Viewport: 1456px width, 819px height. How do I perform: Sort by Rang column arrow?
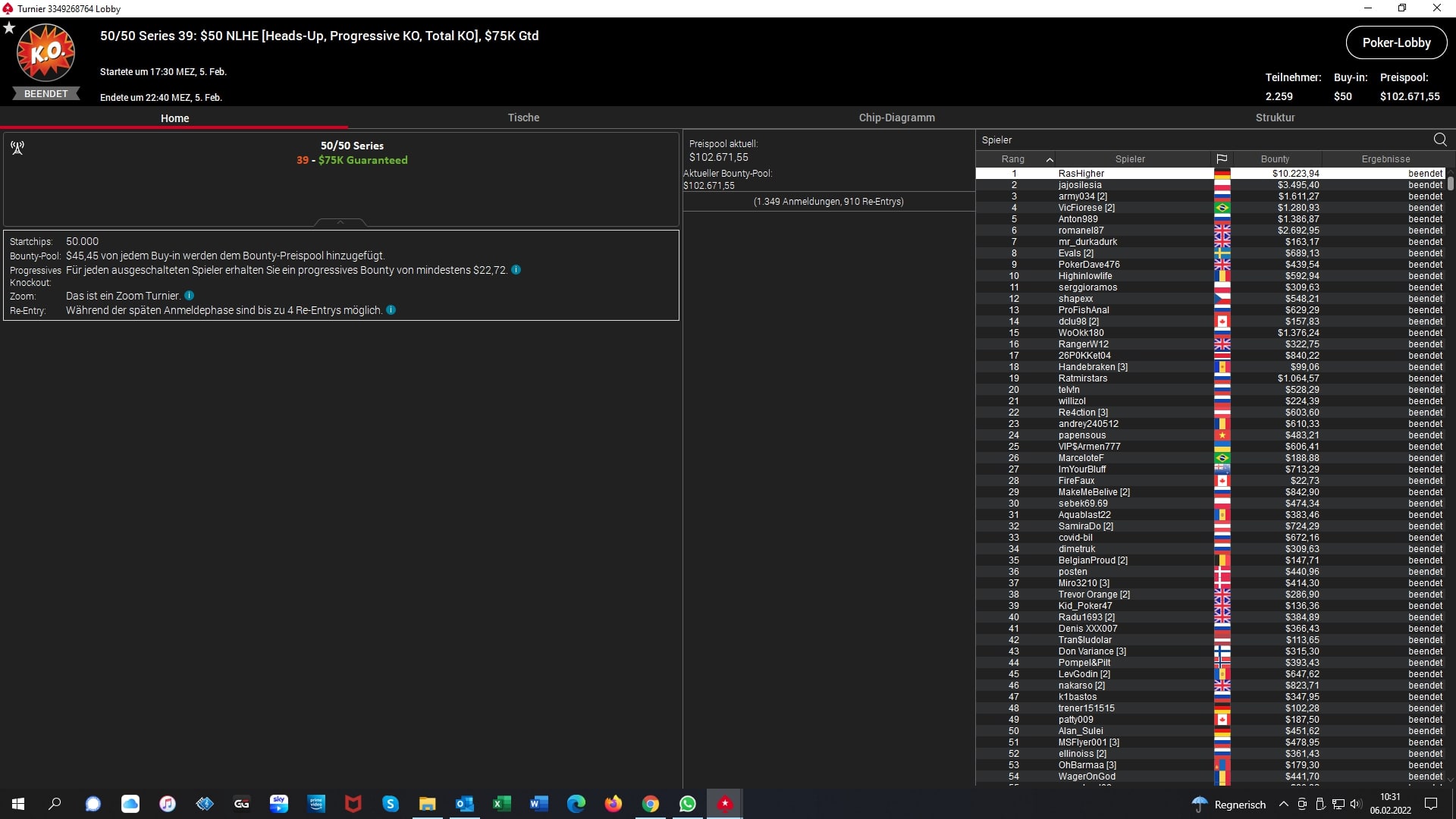pyautogui.click(x=1050, y=159)
